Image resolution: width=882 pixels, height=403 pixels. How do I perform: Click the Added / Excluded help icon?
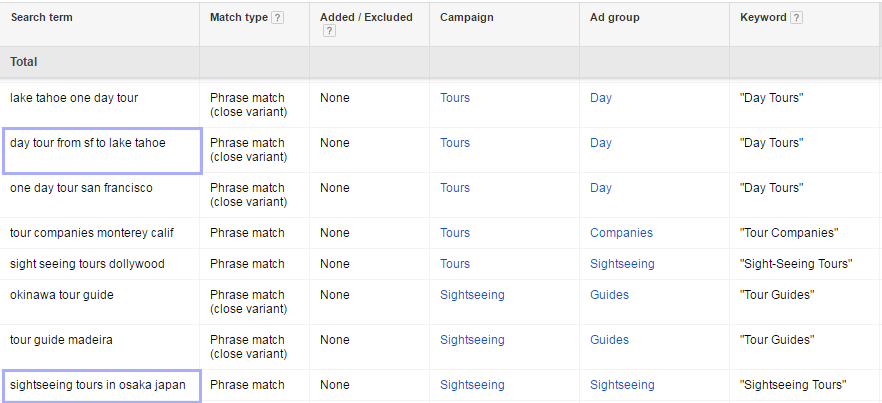pyautogui.click(x=330, y=31)
